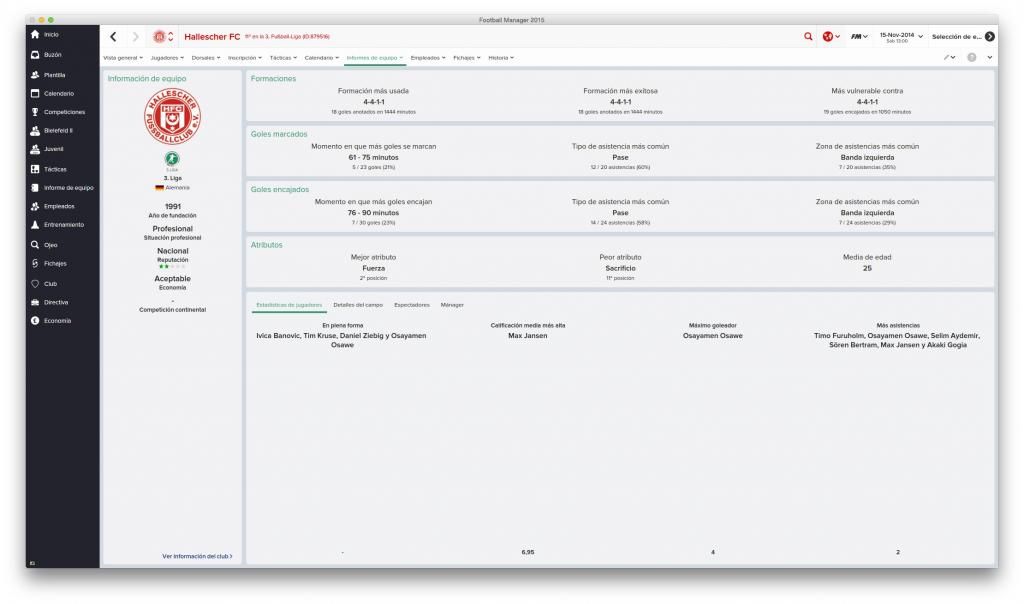Click the search magnifier icon
The height and width of the screenshot is (604, 1024).
tap(808, 37)
